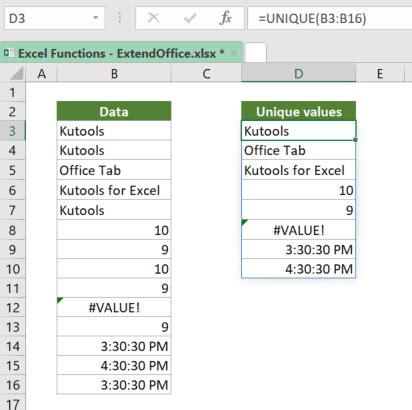This screenshot has height=410, width=412.
Task: Click the fill handle on cell D3
Action: pyautogui.click(x=356, y=140)
